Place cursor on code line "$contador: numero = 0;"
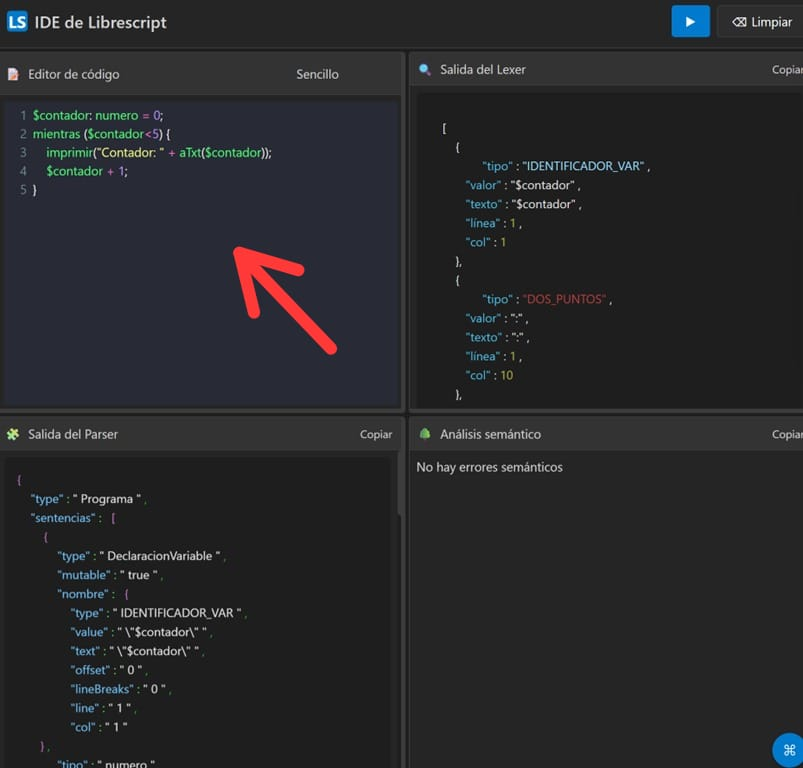The width and height of the screenshot is (803, 768). [x=98, y=115]
